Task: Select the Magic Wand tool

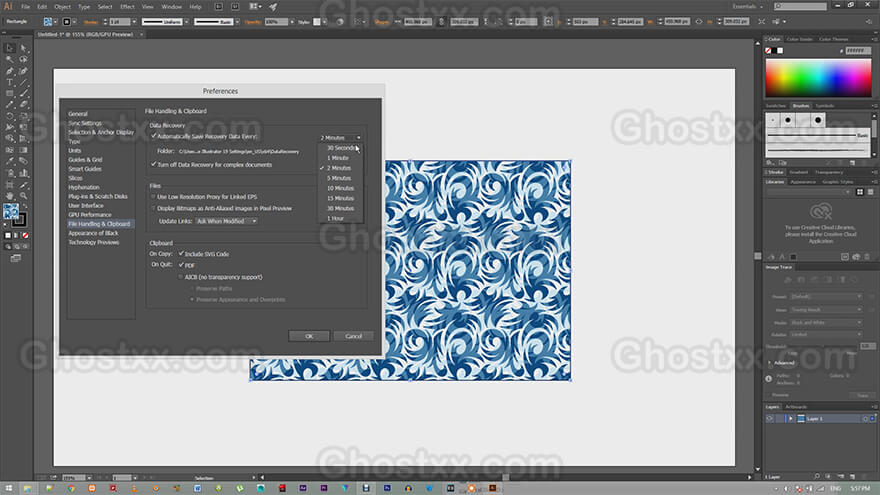Action: point(10,59)
